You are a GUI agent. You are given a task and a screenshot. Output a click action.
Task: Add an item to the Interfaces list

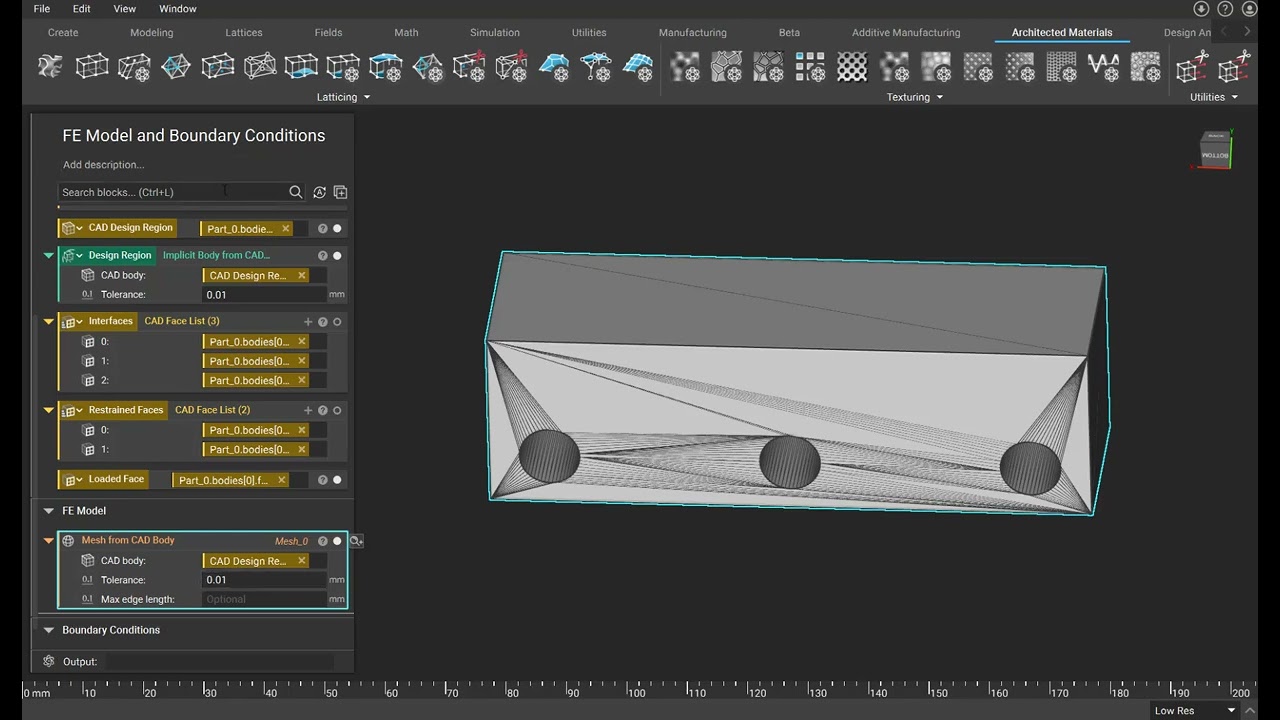pos(308,322)
